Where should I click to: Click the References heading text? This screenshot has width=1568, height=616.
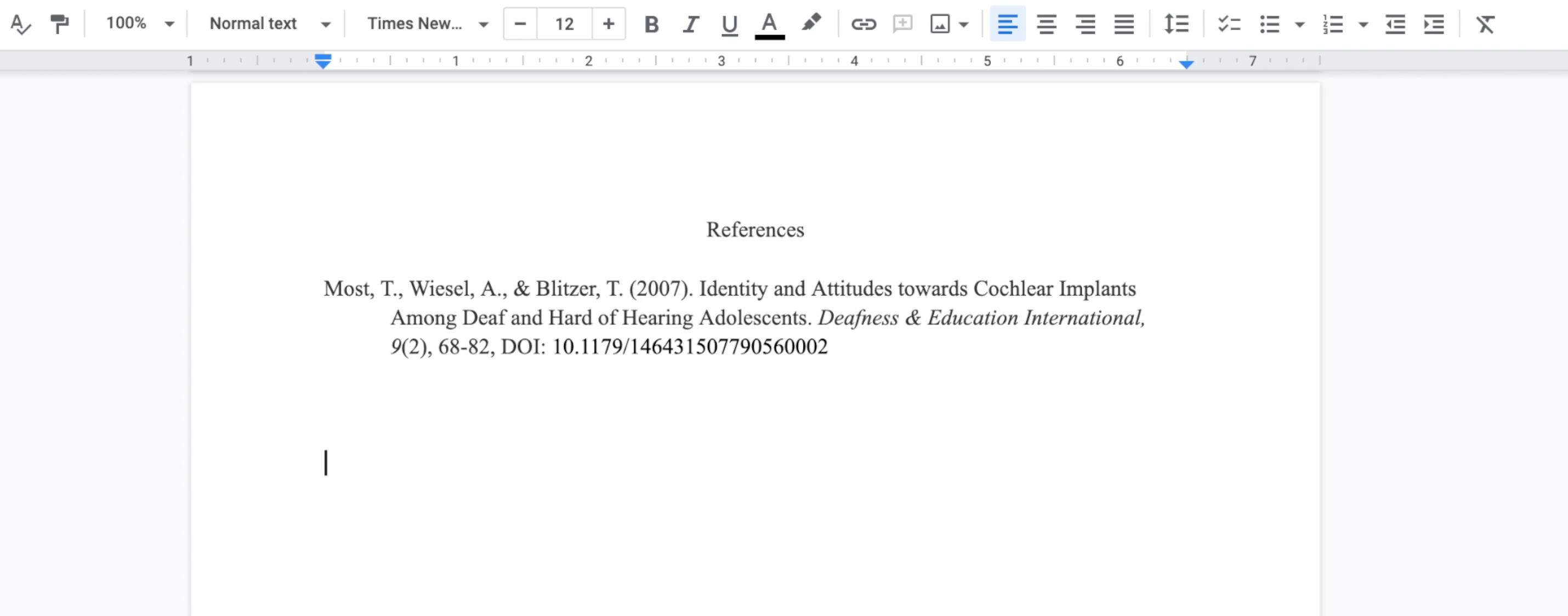(x=755, y=230)
